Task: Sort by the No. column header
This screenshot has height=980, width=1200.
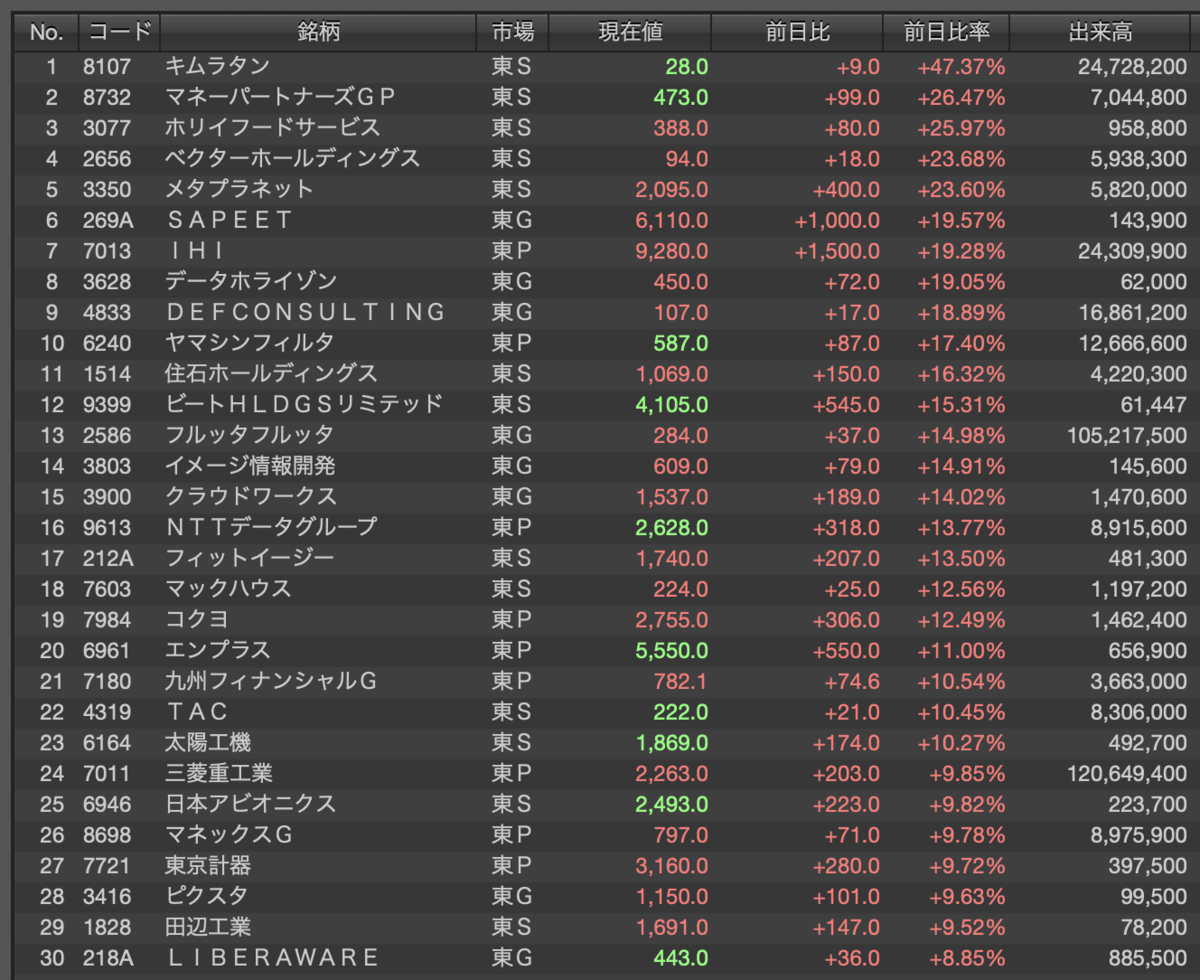Action: 46,32
